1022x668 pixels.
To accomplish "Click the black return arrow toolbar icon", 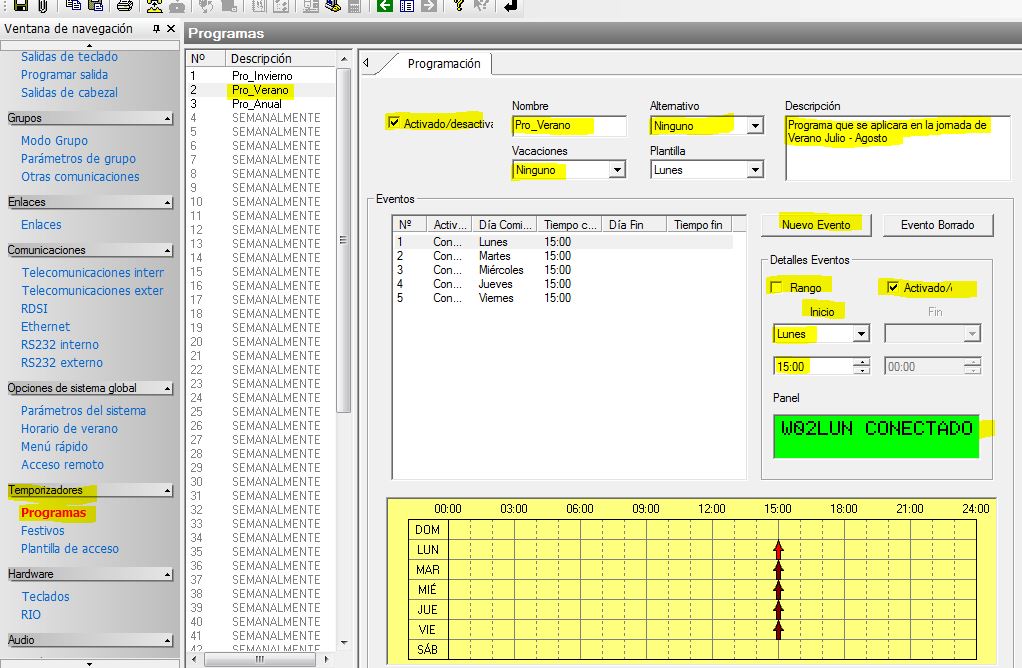I will point(510,6).
